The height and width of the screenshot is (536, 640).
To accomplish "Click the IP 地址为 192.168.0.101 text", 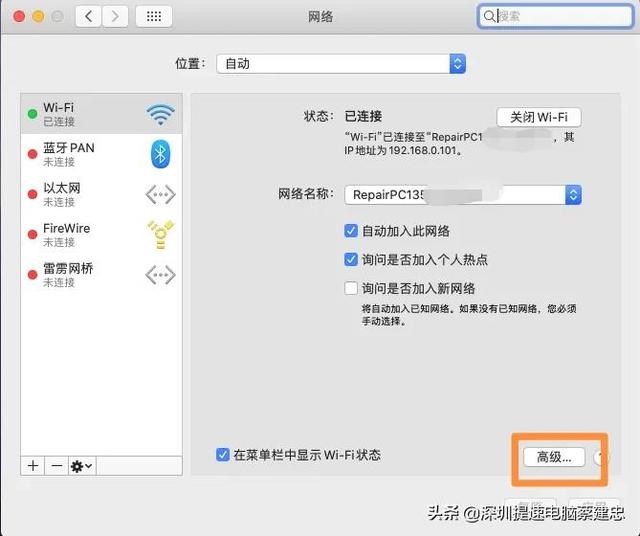I will click(404, 151).
